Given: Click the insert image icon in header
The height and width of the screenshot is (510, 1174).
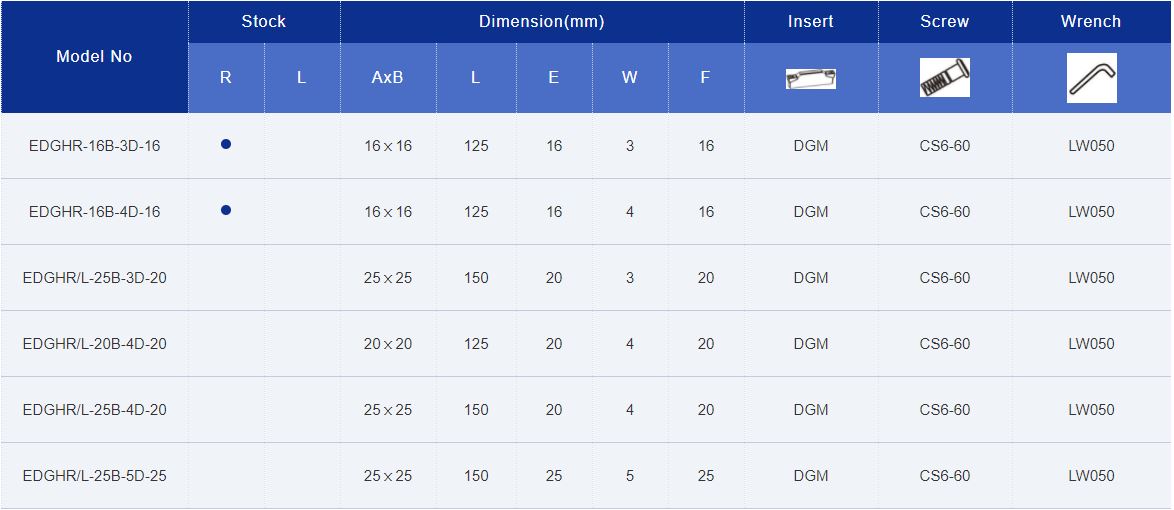Looking at the screenshot, I should click(x=811, y=79).
